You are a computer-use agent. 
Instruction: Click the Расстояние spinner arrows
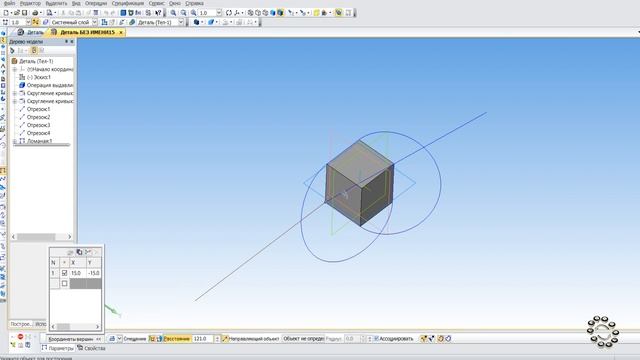coord(217,338)
